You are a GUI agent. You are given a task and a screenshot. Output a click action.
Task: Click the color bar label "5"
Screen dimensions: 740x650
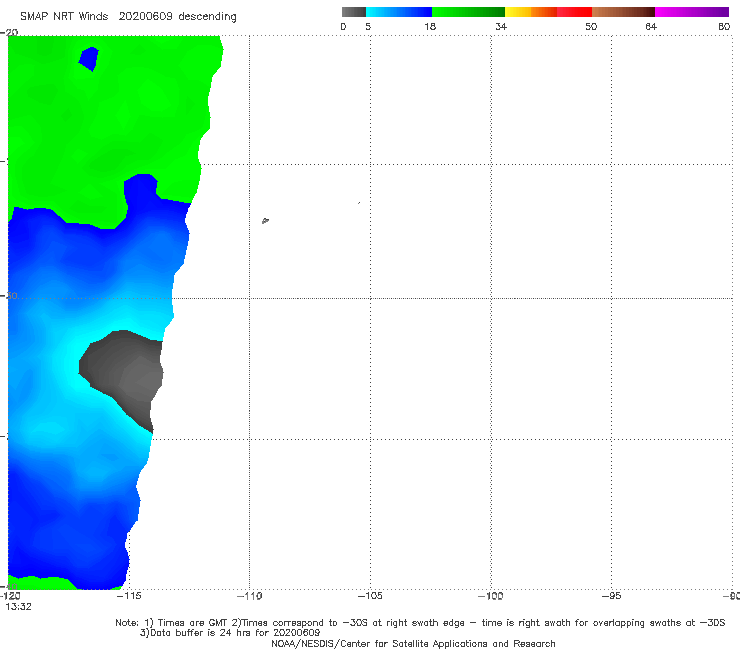click(368, 26)
